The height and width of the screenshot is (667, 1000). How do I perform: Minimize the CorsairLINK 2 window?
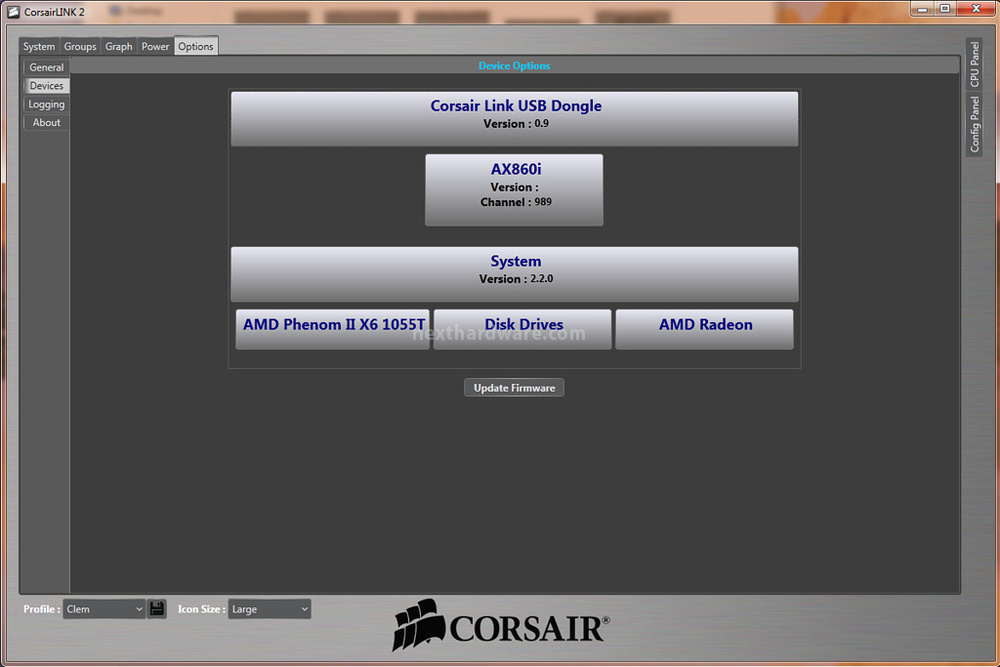922,9
